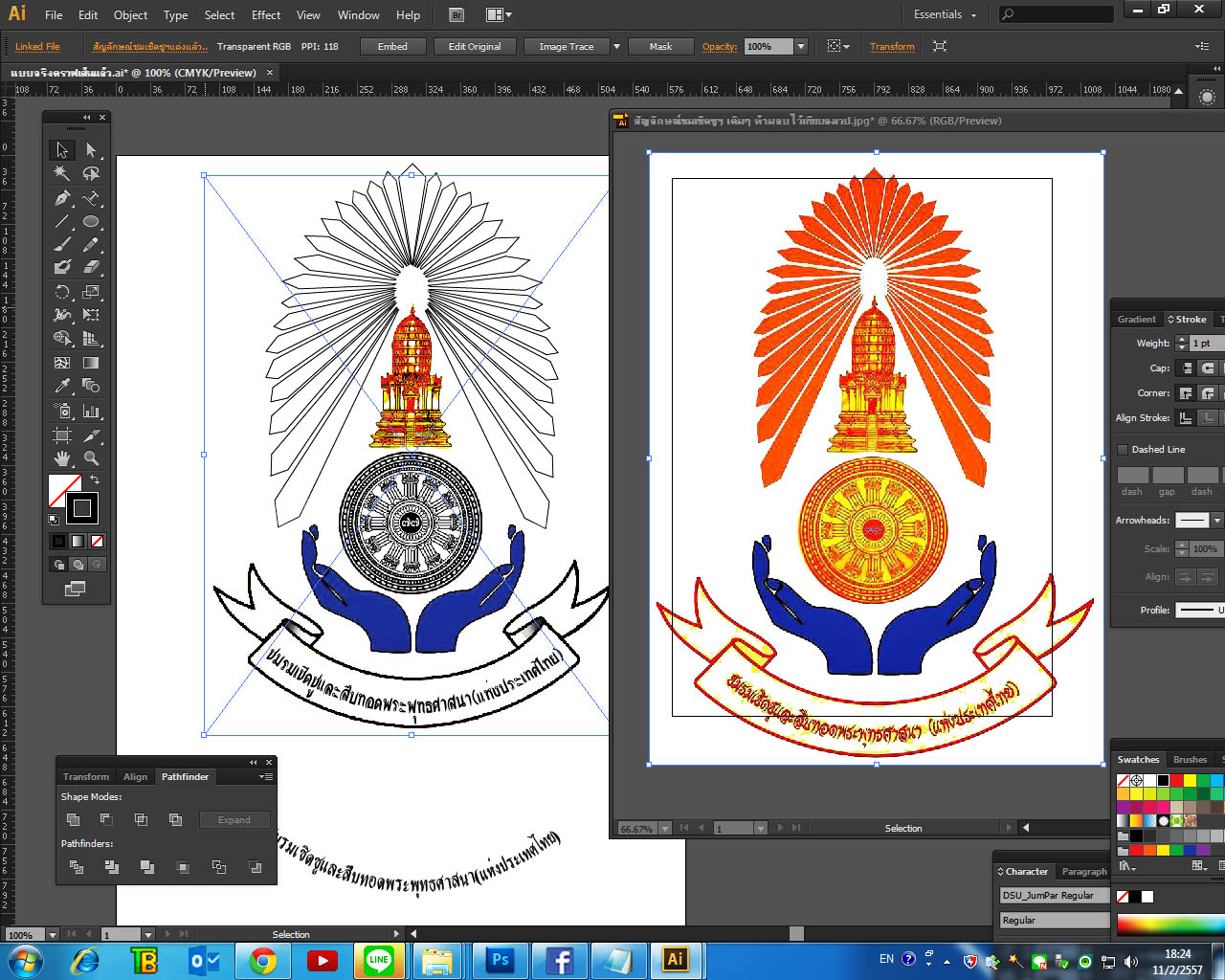The width and height of the screenshot is (1225, 980).
Task: Open the Object menu
Action: click(130, 14)
